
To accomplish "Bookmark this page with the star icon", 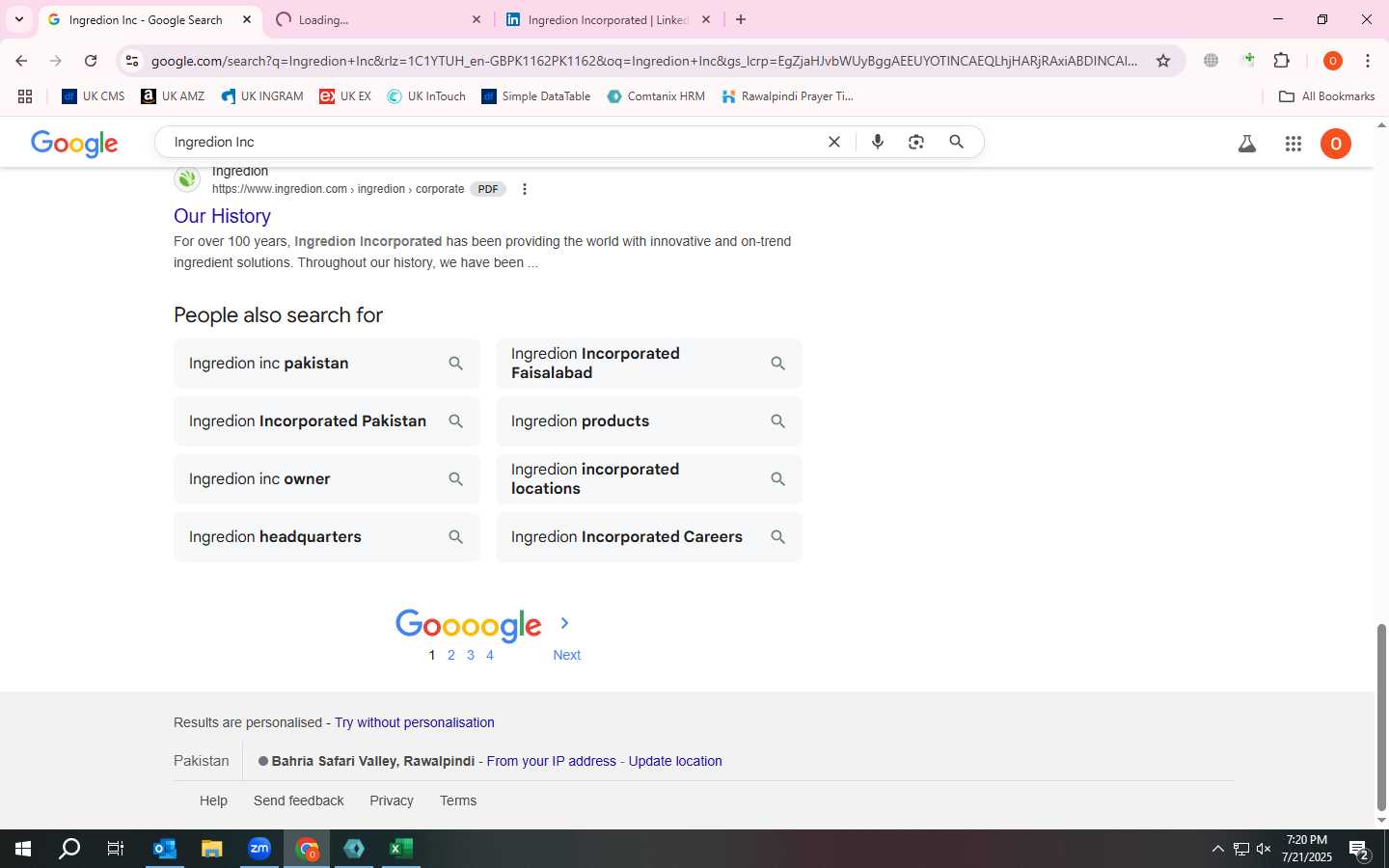I will pos(1163,61).
